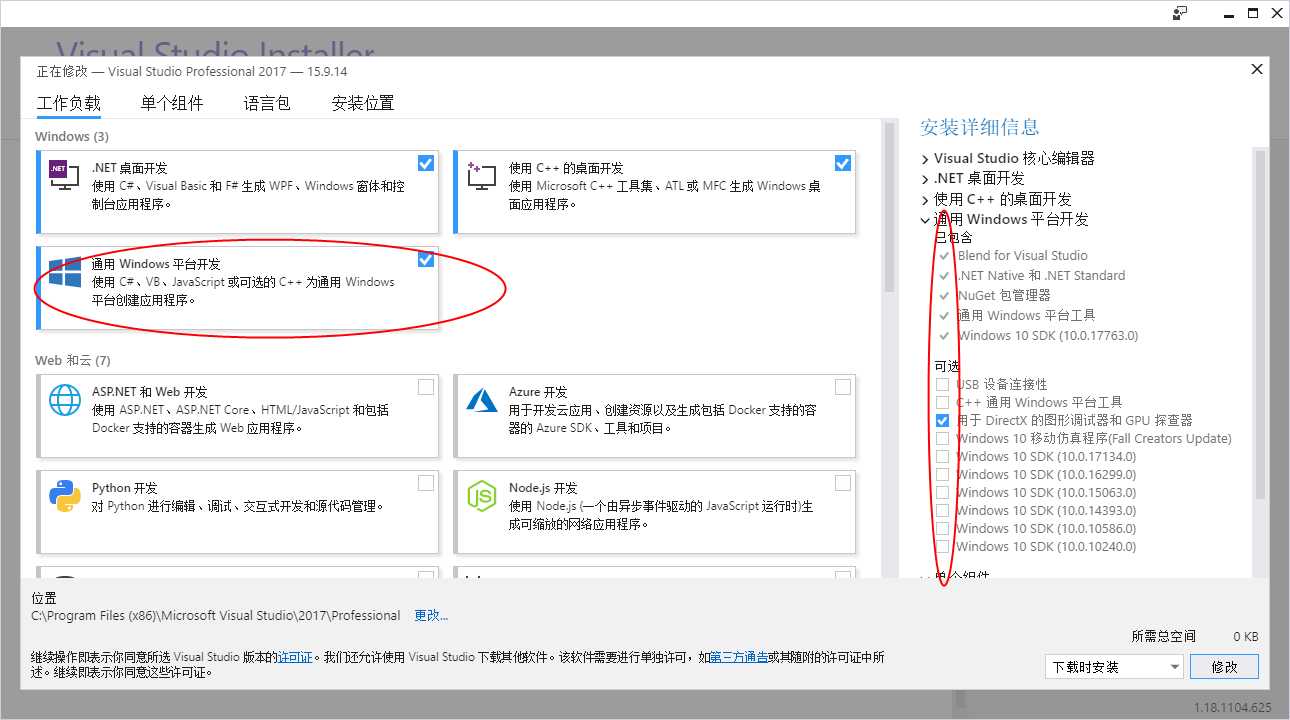Open the 许可证 link
The width and height of the screenshot is (1290, 720).
(295, 657)
